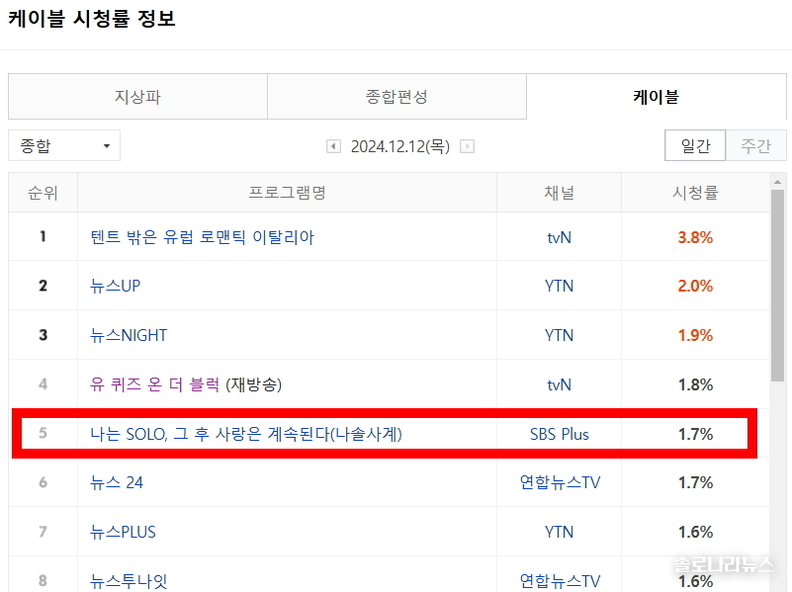The width and height of the screenshot is (792, 592).
Task: Open 유 퀴즈 온 더 블럭 link
Action: click(155, 384)
